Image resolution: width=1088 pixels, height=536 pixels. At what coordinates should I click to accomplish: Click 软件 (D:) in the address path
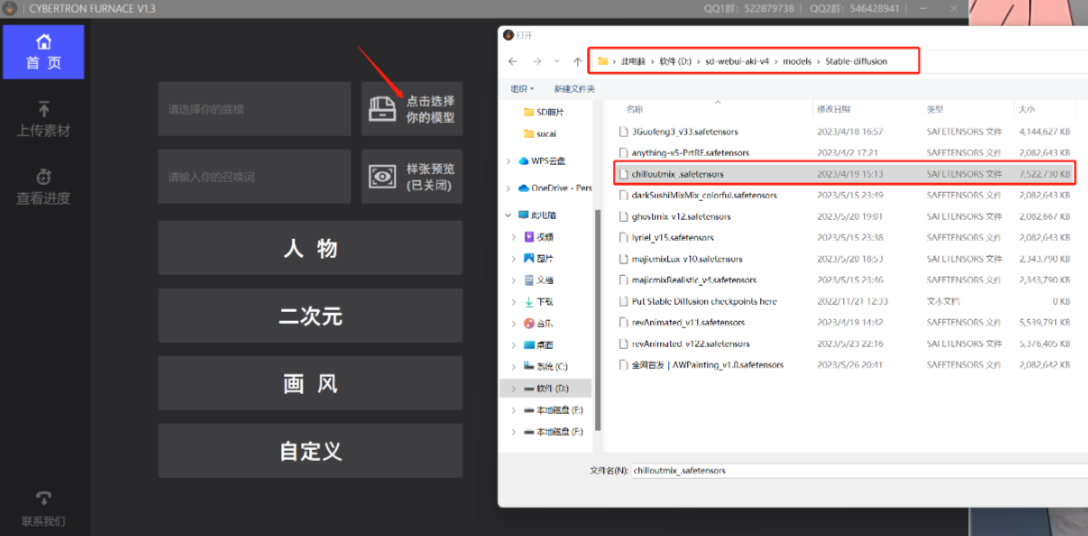pyautogui.click(x=676, y=61)
